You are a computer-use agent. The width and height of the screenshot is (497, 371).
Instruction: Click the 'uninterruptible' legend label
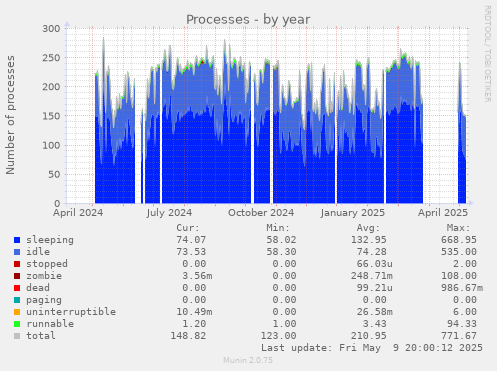coord(71,312)
